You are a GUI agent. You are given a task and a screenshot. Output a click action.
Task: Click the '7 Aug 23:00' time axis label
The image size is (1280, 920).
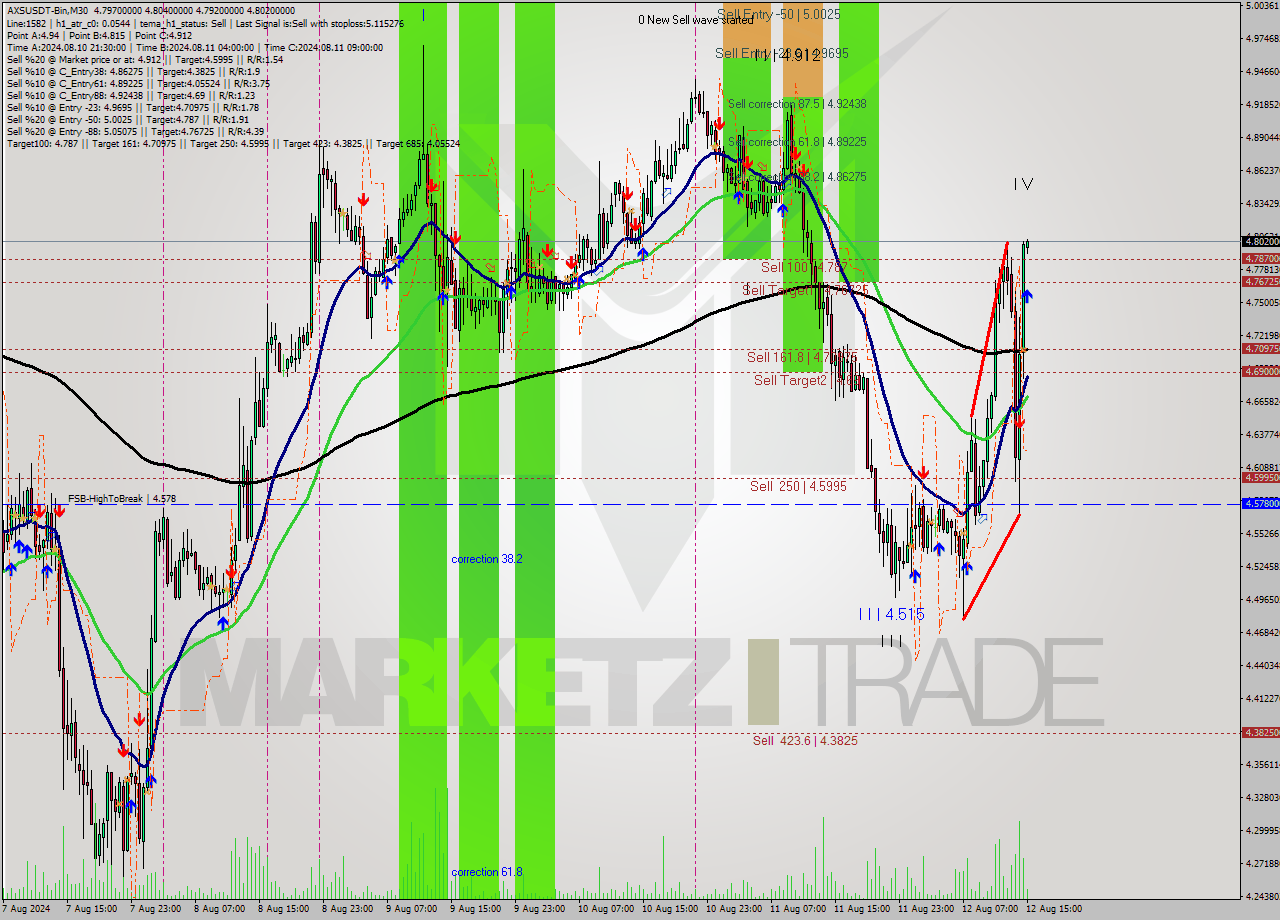pyautogui.click(x=155, y=910)
